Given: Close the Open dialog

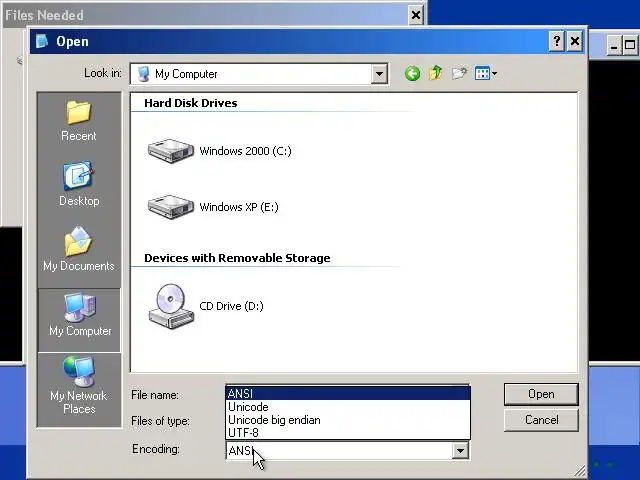Looking at the screenshot, I should tap(575, 41).
